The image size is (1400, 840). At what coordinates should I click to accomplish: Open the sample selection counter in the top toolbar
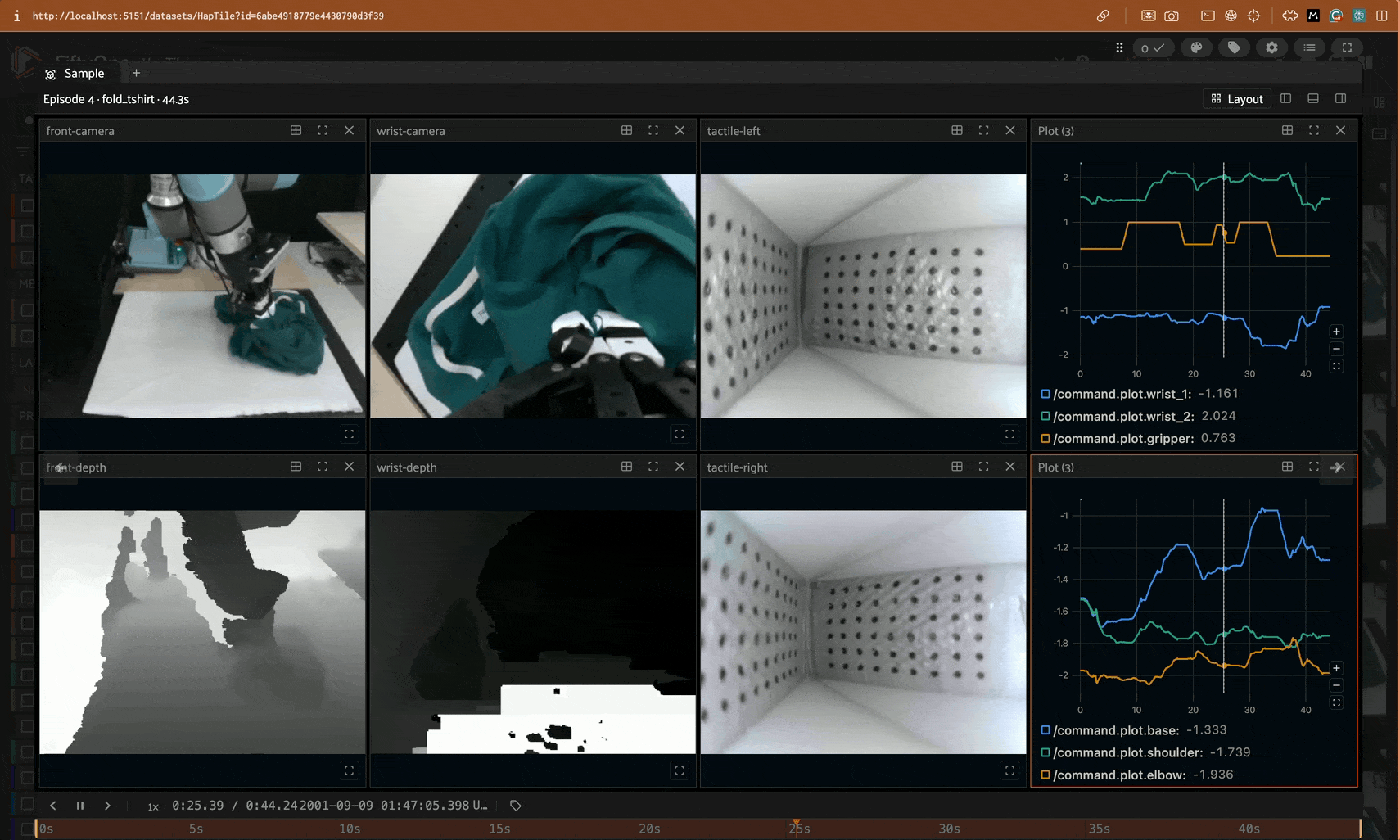[x=1153, y=47]
